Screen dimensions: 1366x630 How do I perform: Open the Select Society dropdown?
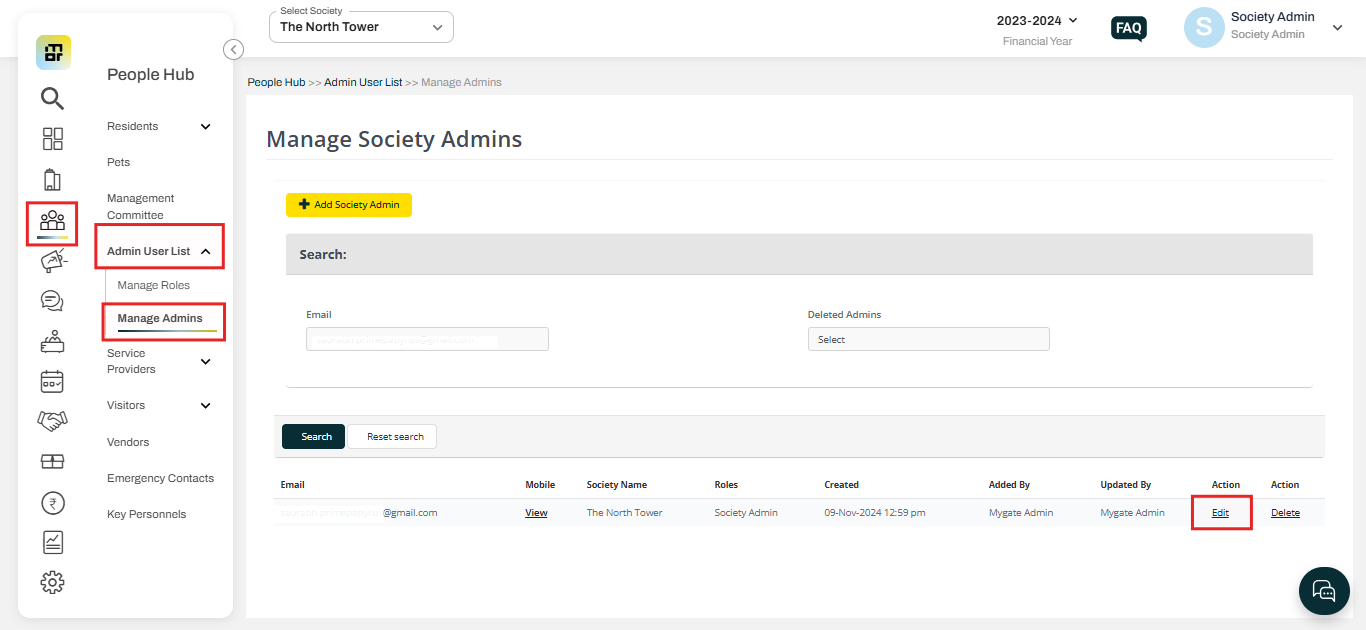[x=361, y=27]
